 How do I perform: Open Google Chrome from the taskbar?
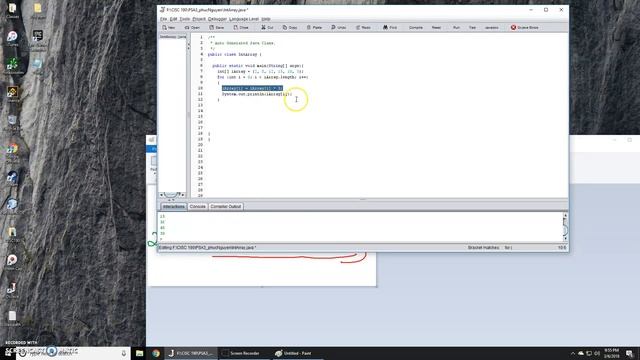156,353
